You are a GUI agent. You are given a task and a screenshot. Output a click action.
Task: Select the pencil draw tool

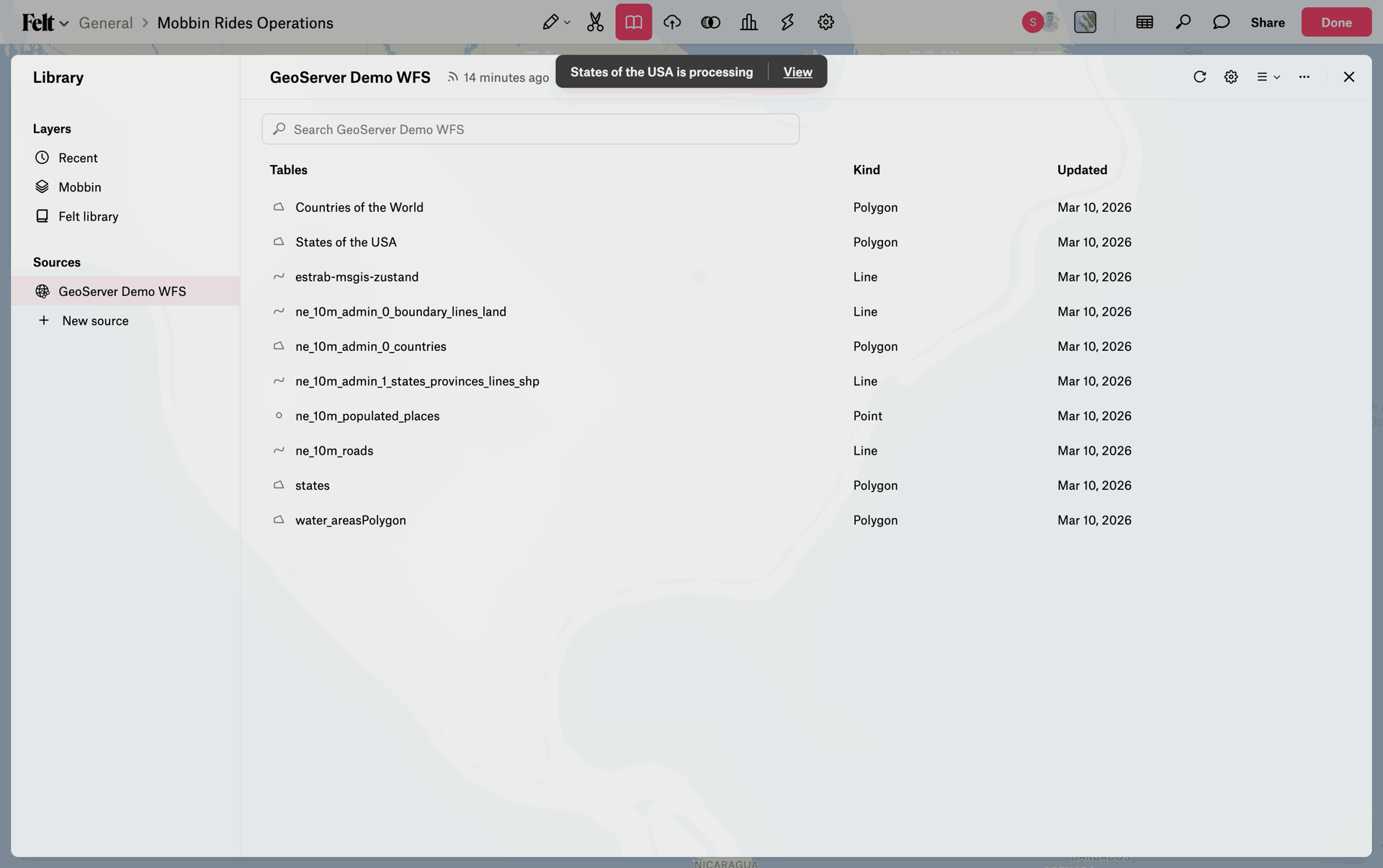550,22
